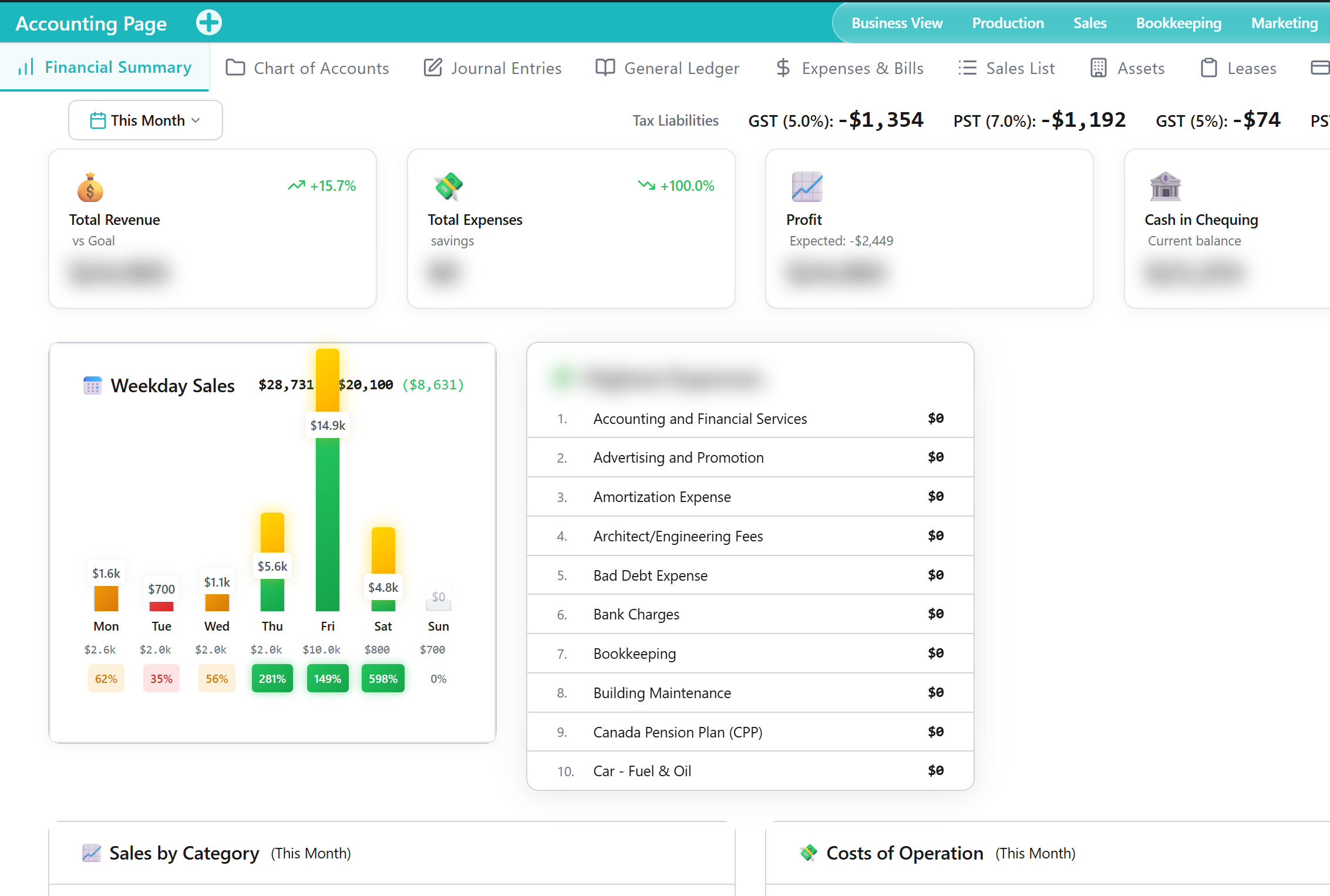Click the money bag icon in Total Revenue
The height and width of the screenshot is (896, 1330).
tap(90, 187)
